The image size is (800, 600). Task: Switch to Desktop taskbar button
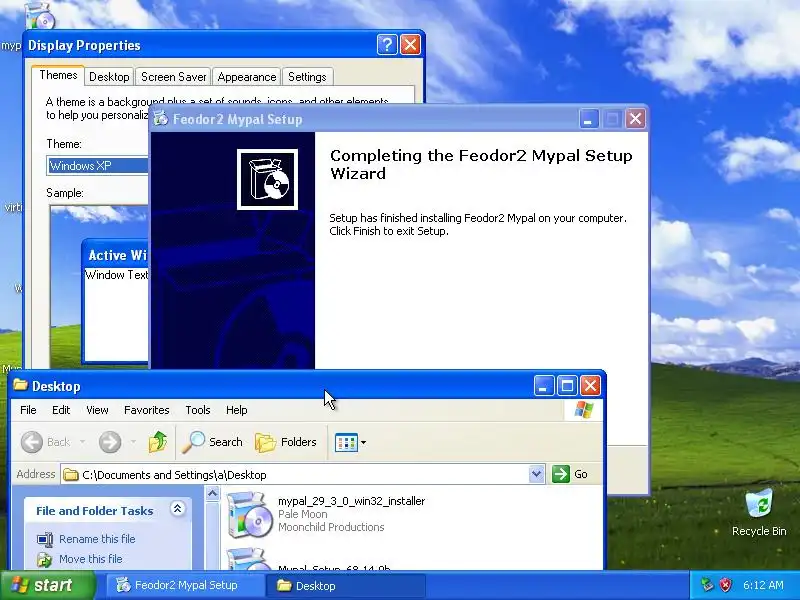[x=346, y=585]
